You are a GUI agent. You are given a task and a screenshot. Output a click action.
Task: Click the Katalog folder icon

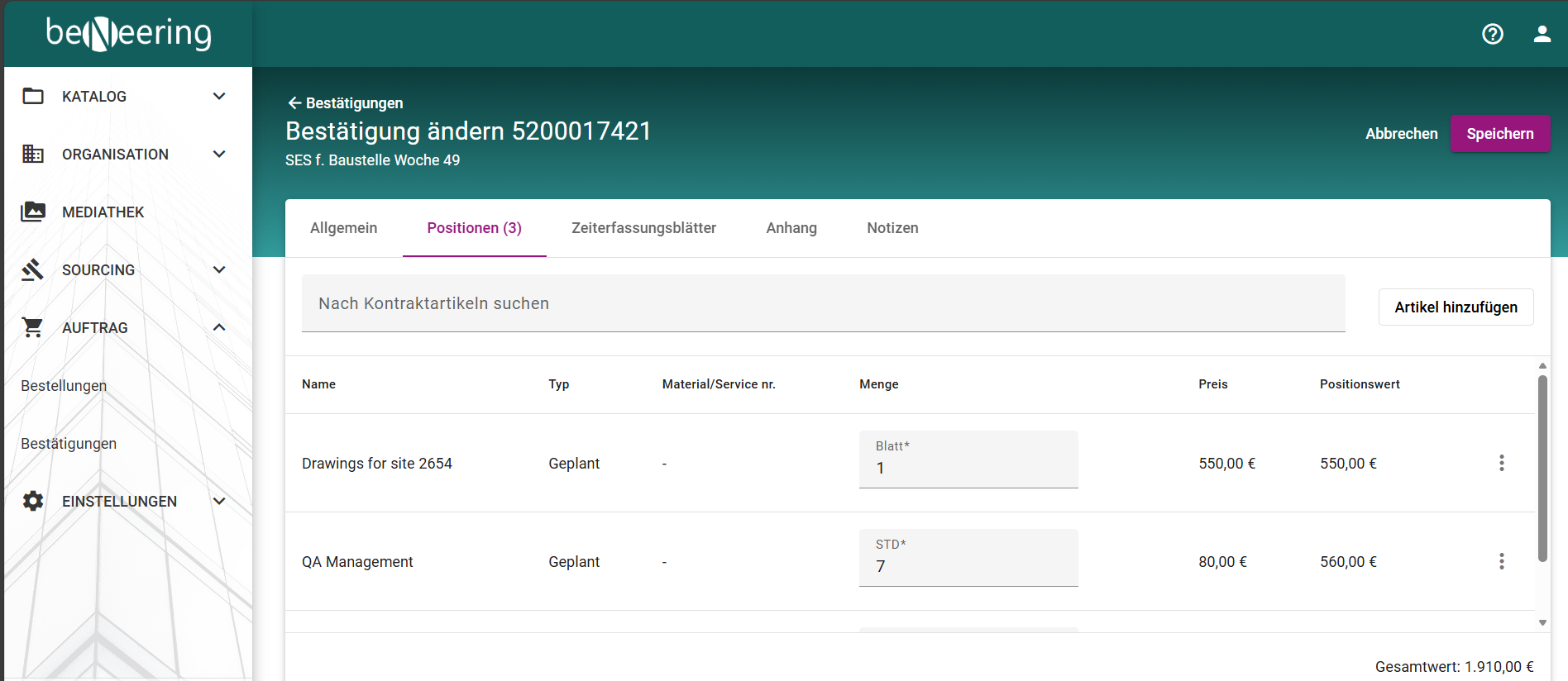pos(33,97)
